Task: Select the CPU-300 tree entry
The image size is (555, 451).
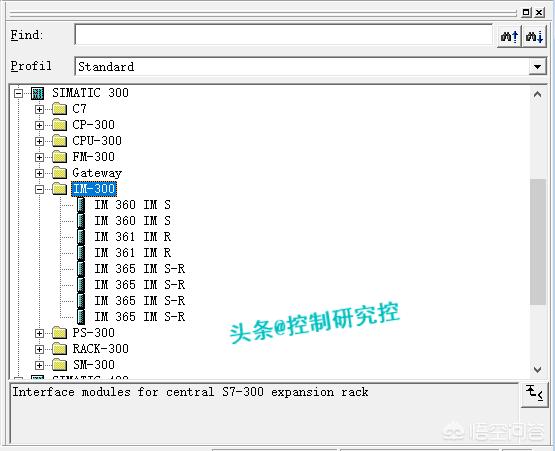Action: (x=97, y=141)
